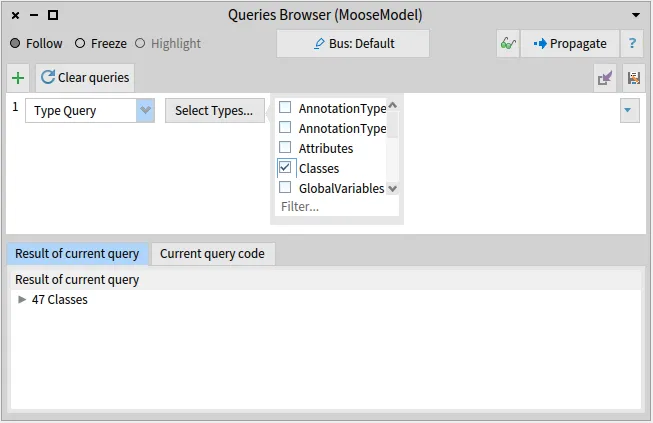Image resolution: width=653 pixels, height=423 pixels.
Task: Open the query row options dropdown arrow
Action: [629, 110]
